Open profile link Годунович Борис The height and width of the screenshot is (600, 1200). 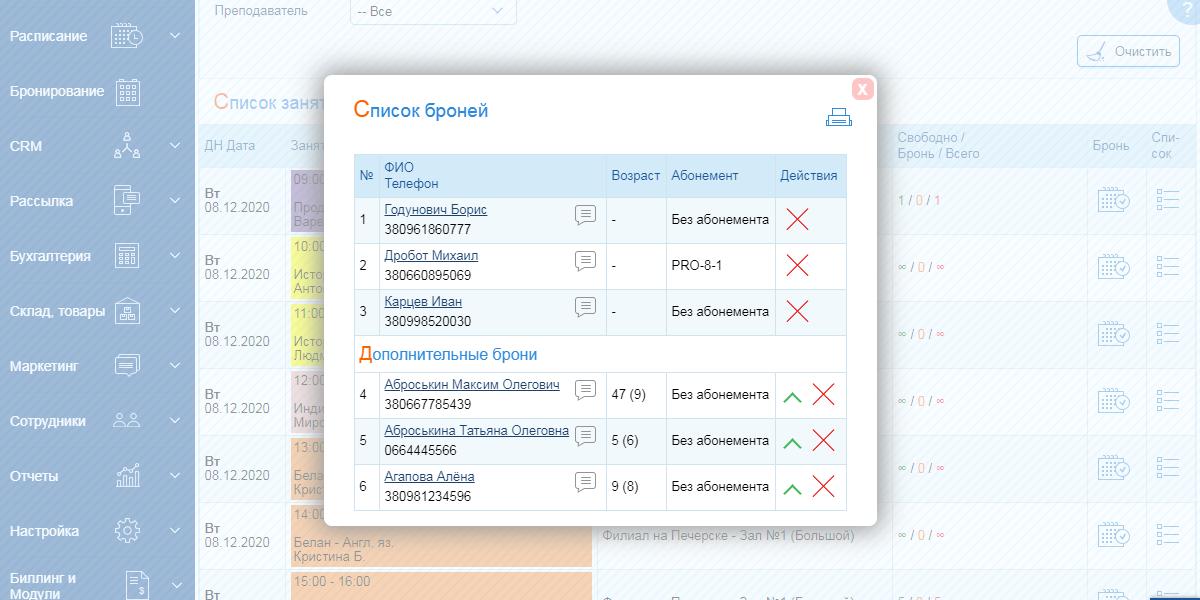[x=435, y=210]
